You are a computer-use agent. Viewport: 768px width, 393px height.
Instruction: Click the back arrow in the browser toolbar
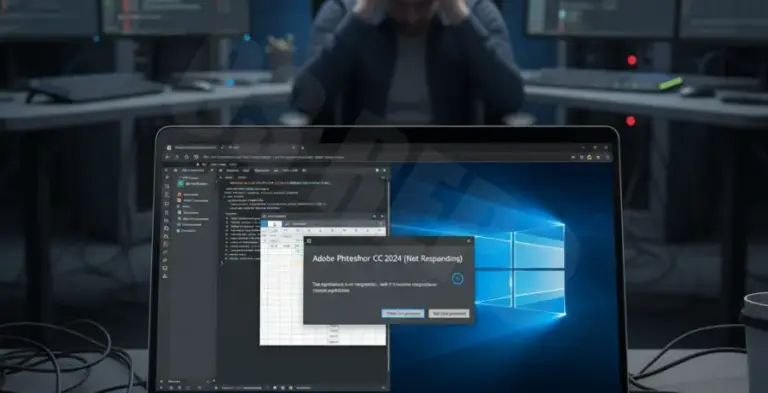coord(168,157)
